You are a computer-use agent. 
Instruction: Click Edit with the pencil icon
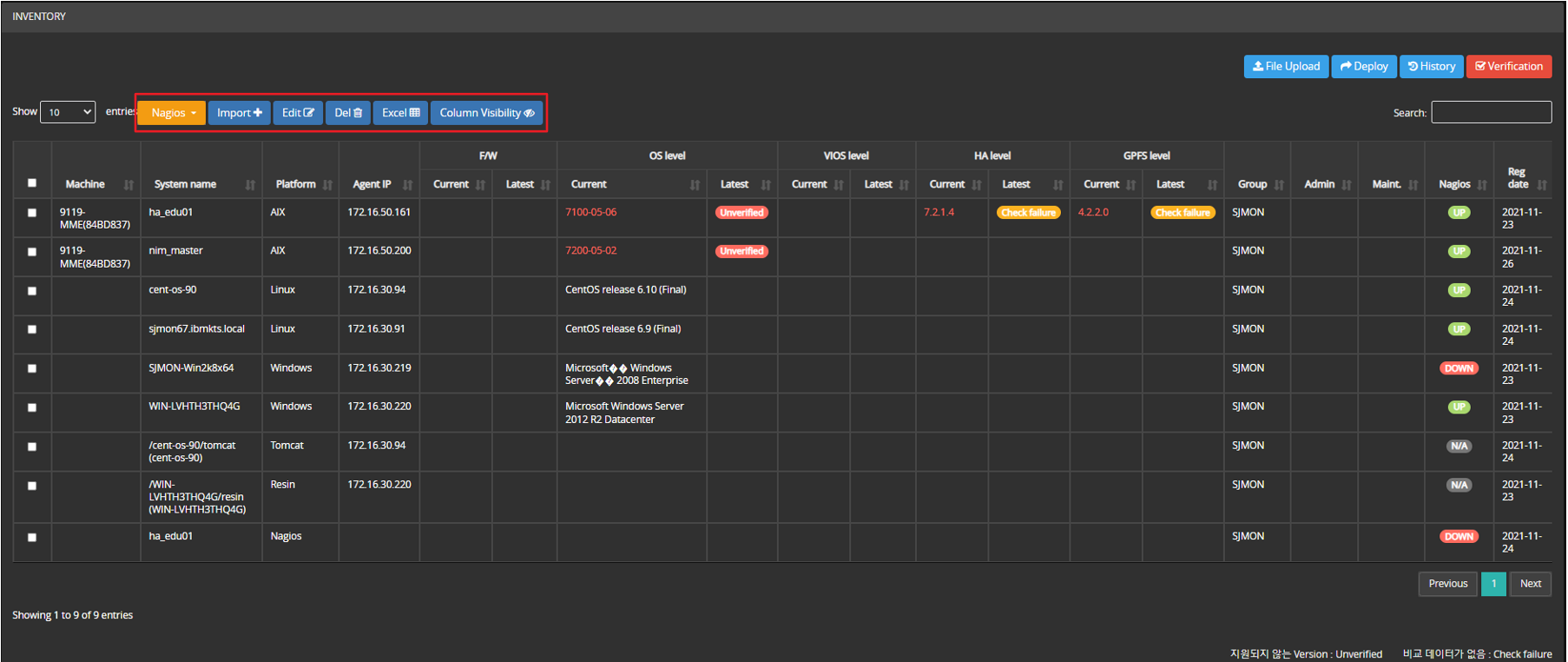298,113
